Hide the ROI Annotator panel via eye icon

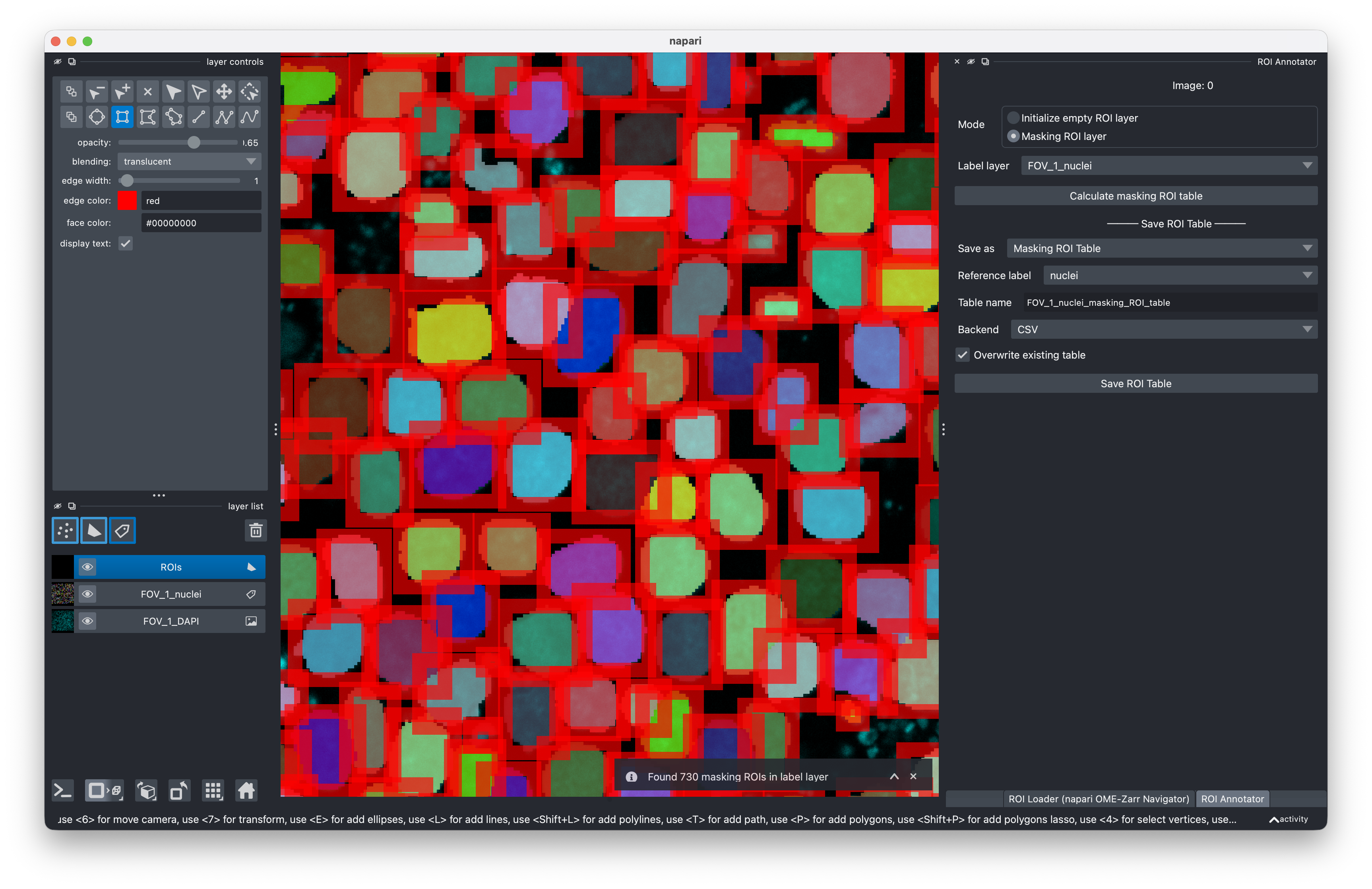[x=971, y=62]
